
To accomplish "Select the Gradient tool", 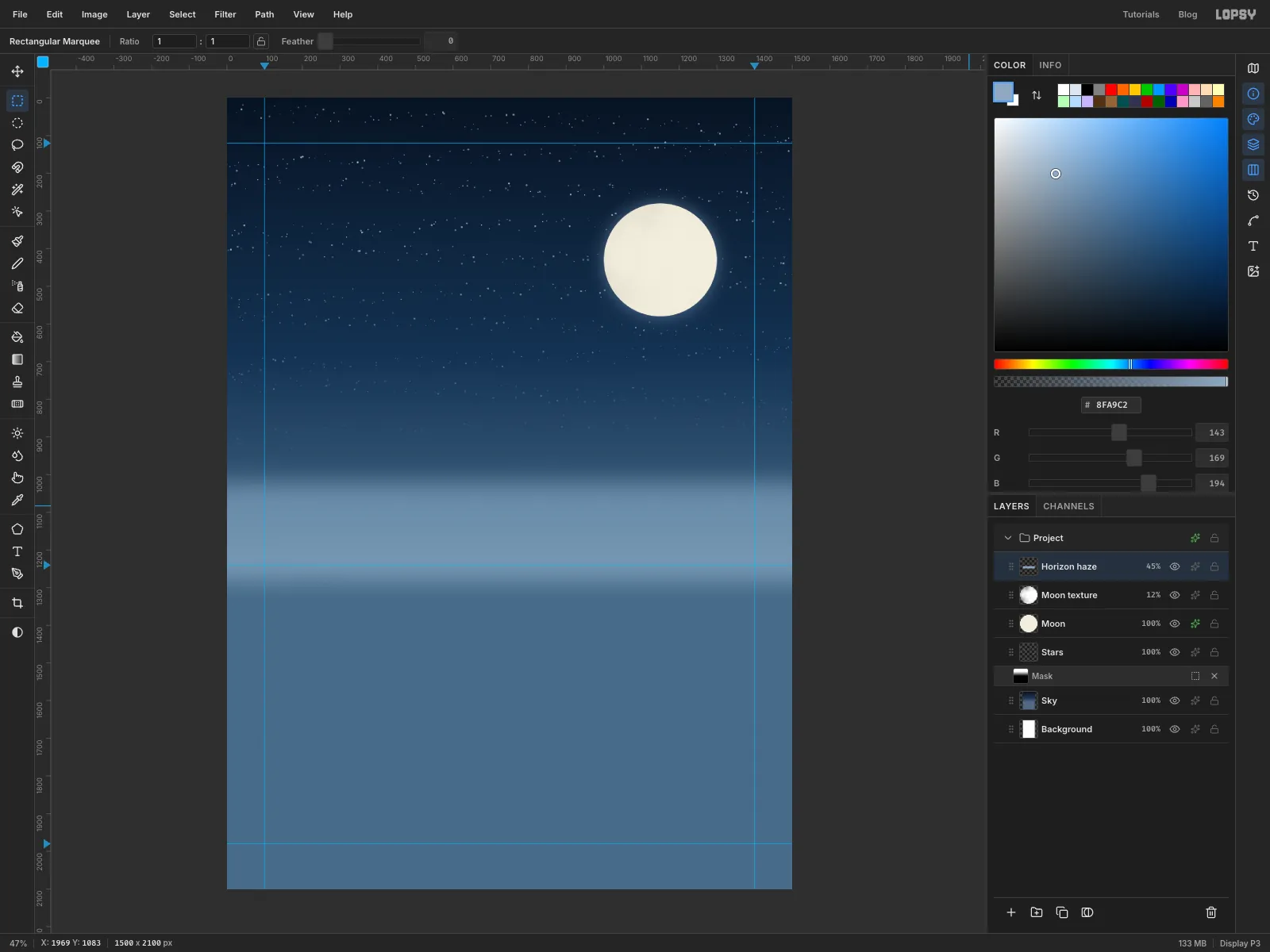I will pyautogui.click(x=17, y=359).
